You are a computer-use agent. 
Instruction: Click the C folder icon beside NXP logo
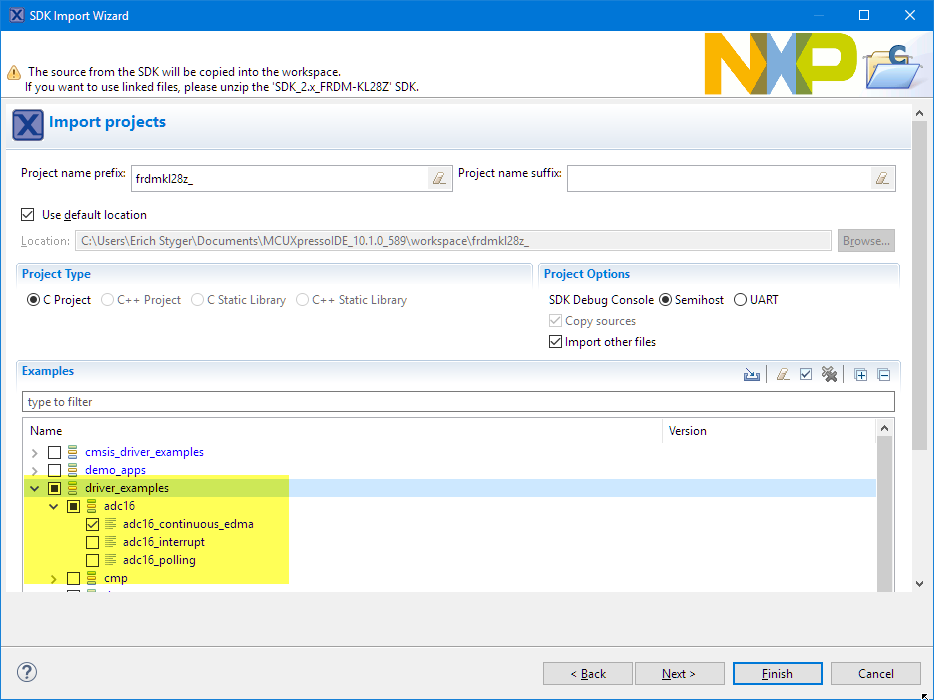point(892,67)
